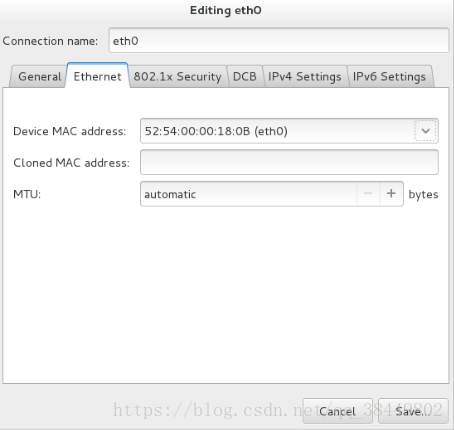Click the MTU automatic value field
This screenshot has width=454, height=430.
[248, 194]
